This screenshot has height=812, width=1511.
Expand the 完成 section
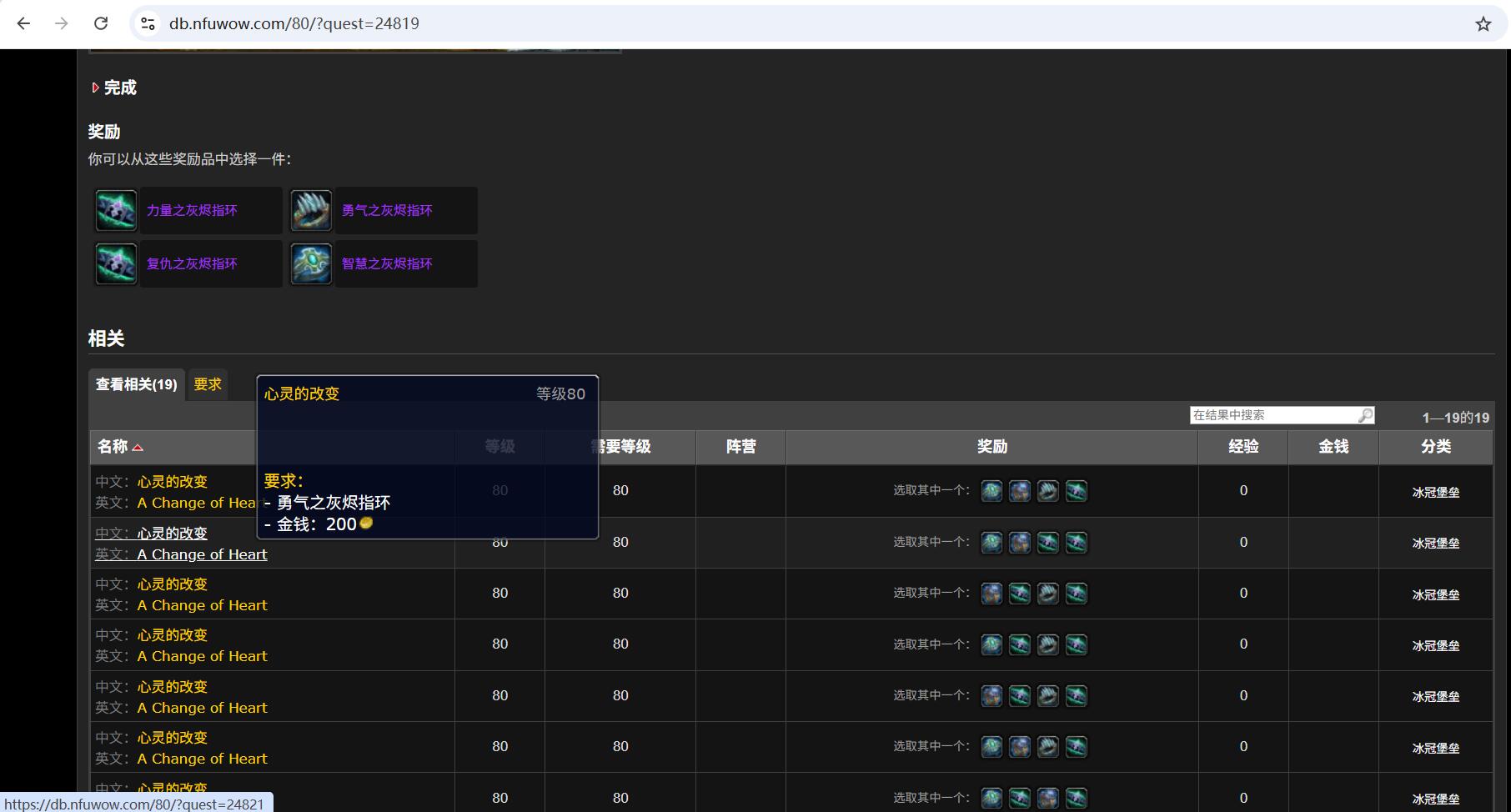coord(113,88)
